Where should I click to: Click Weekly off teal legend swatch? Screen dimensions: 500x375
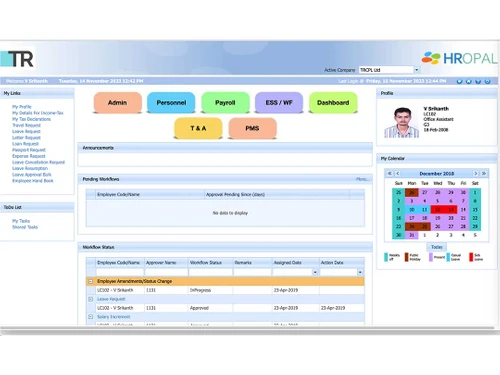(386, 257)
